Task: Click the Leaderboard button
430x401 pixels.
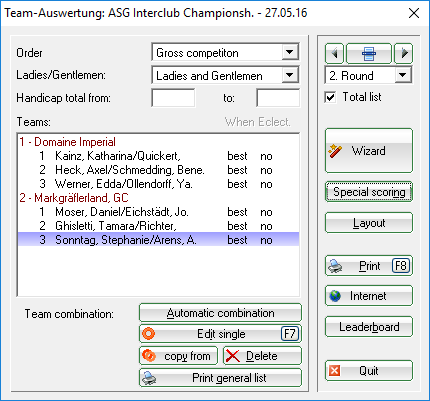Action: tap(369, 327)
